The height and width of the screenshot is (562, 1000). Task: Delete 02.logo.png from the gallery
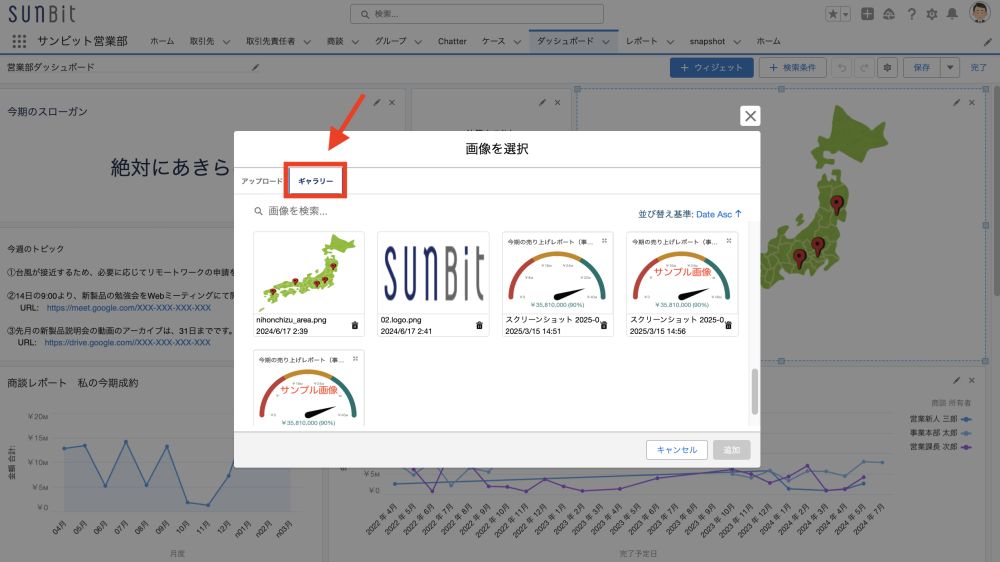tap(479, 325)
